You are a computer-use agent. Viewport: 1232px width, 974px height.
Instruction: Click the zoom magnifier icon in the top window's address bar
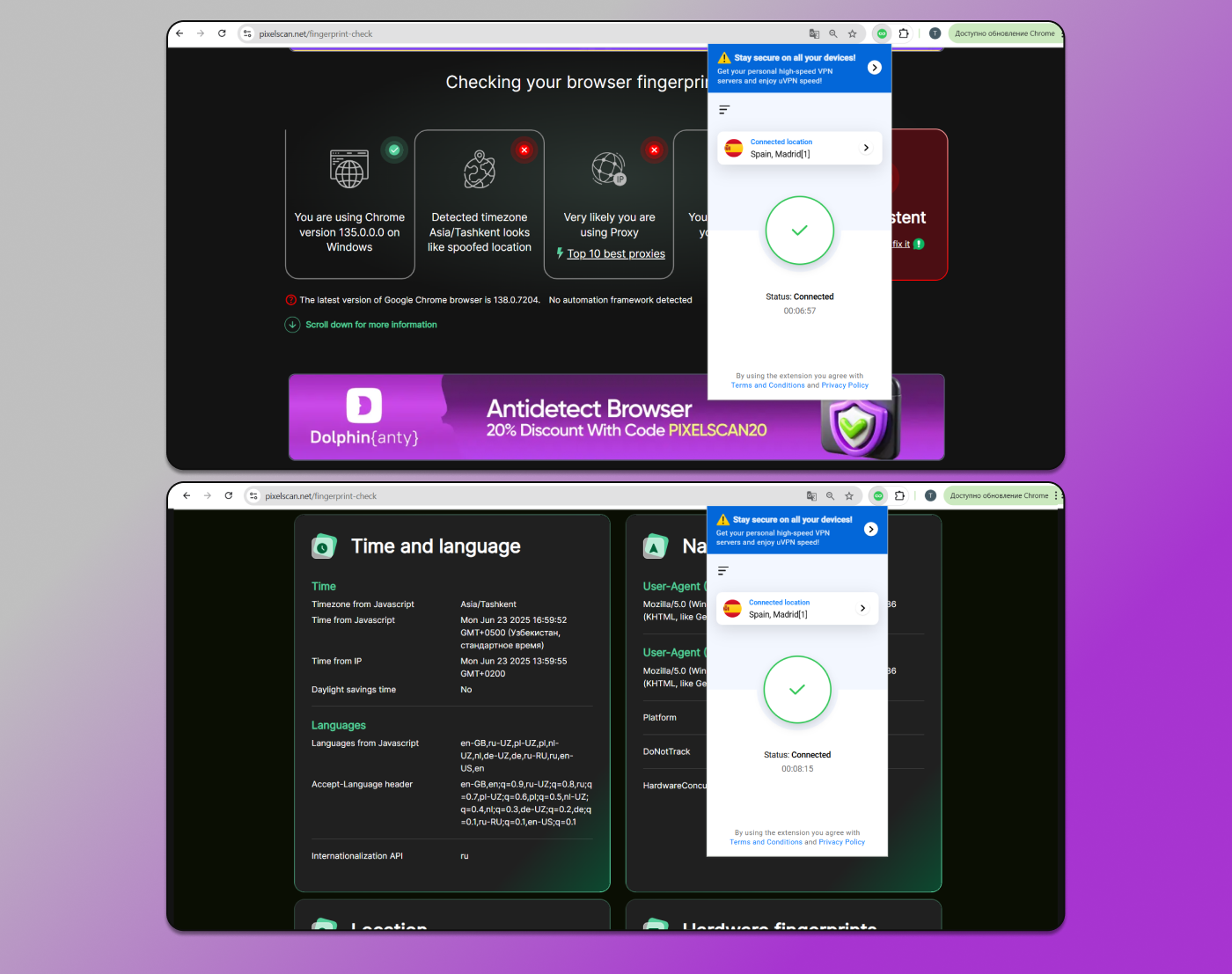click(832, 33)
